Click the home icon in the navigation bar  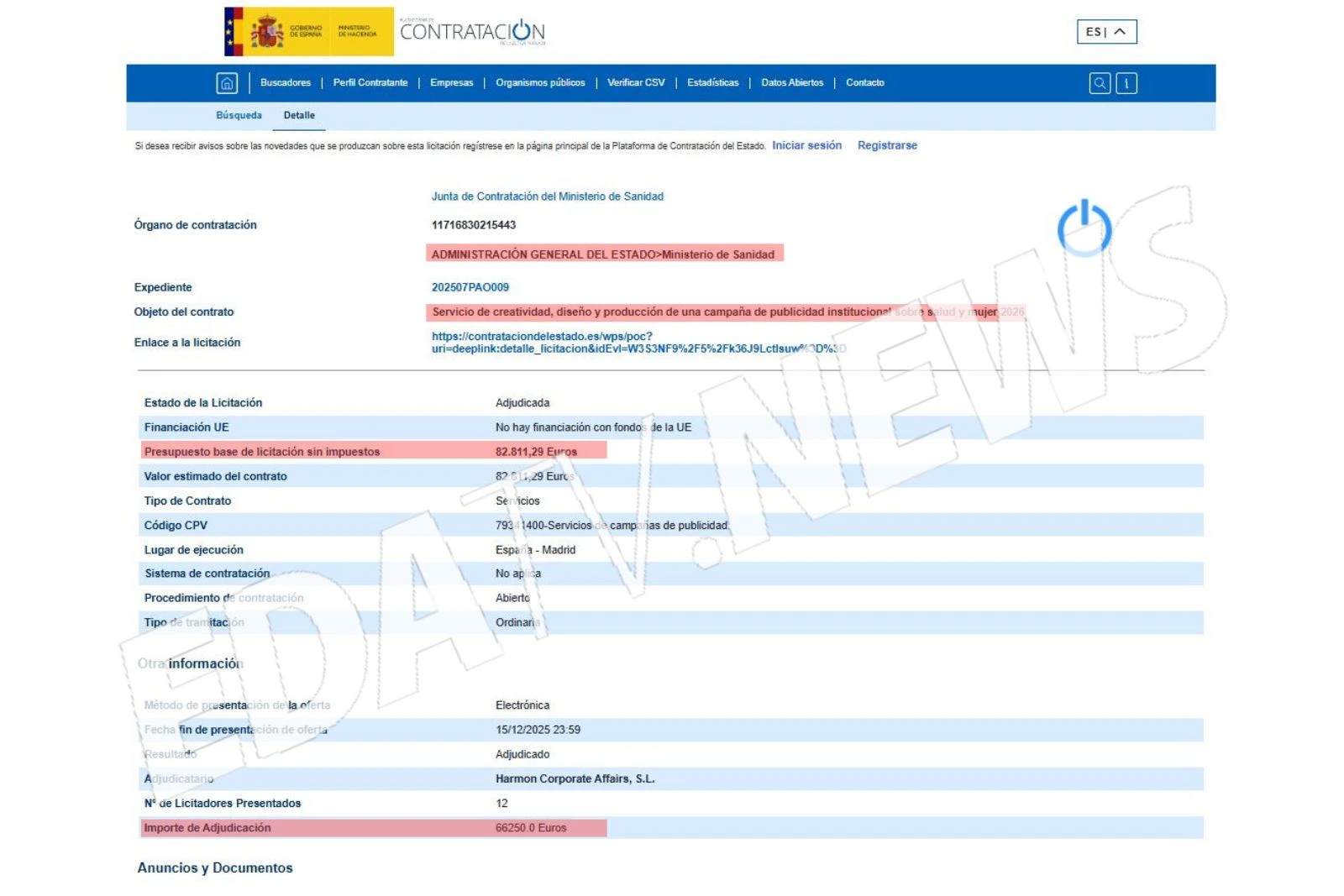tap(225, 83)
